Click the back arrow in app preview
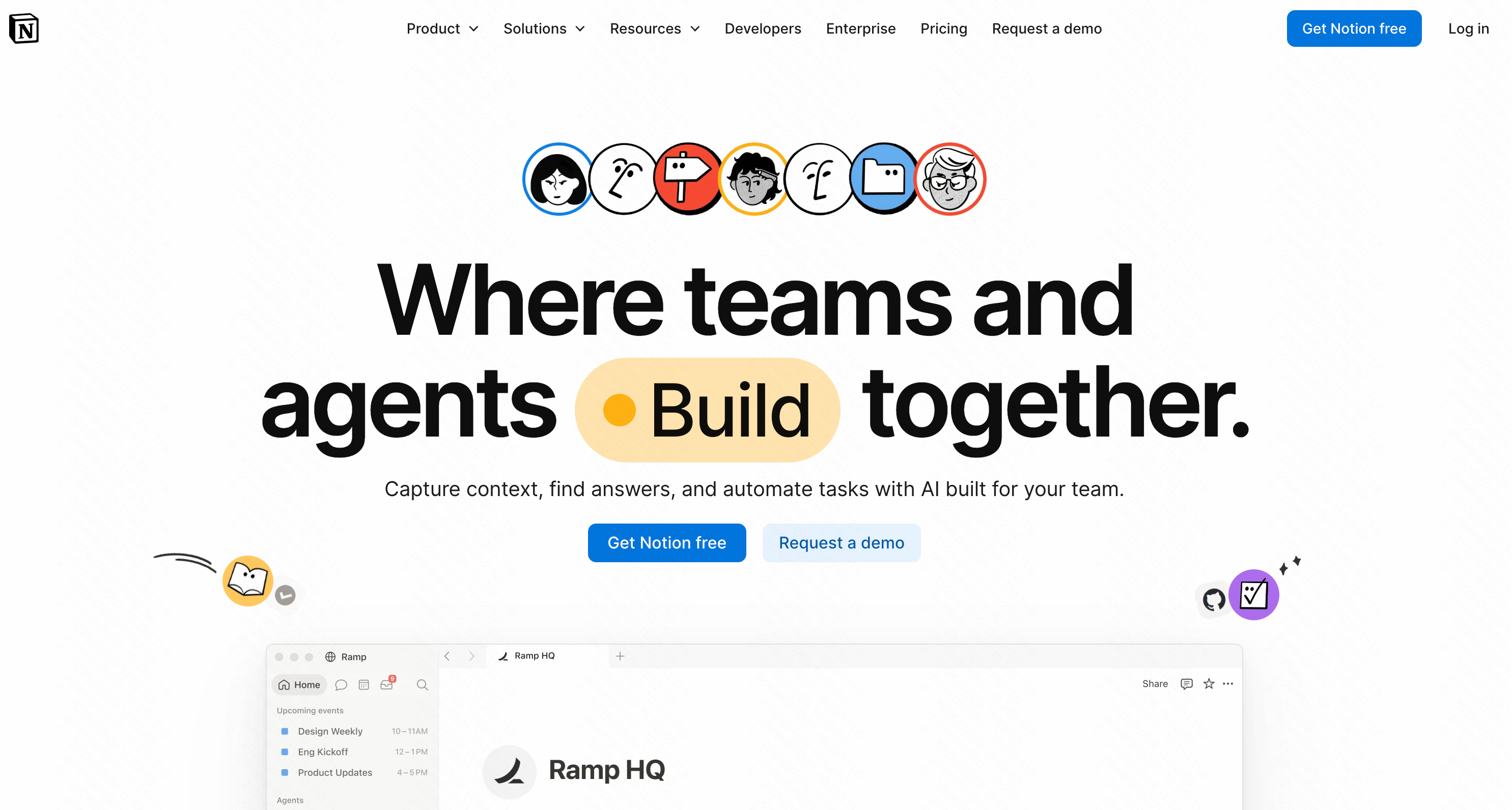The height and width of the screenshot is (810, 1512). pos(447,656)
